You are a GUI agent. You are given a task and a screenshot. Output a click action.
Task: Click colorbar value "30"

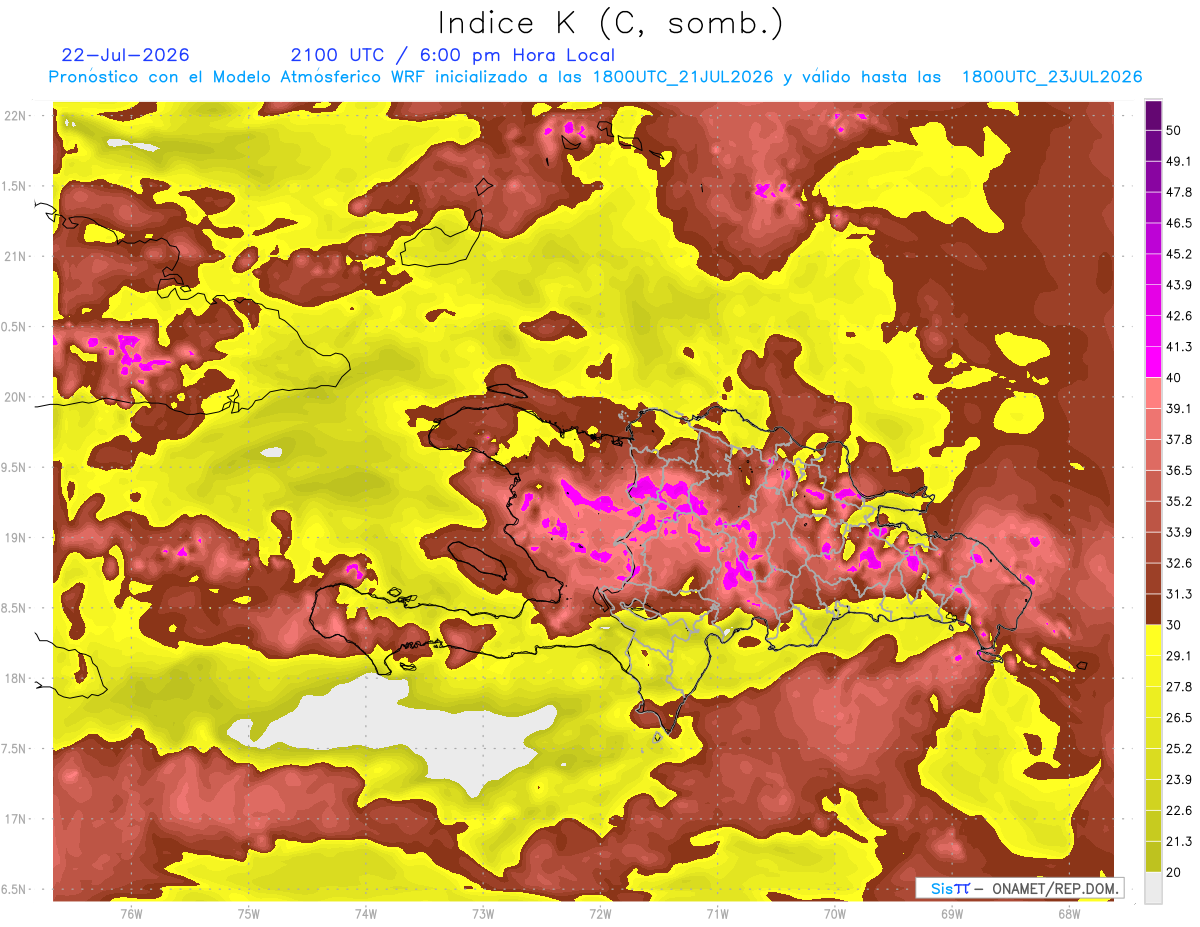[1174, 625]
